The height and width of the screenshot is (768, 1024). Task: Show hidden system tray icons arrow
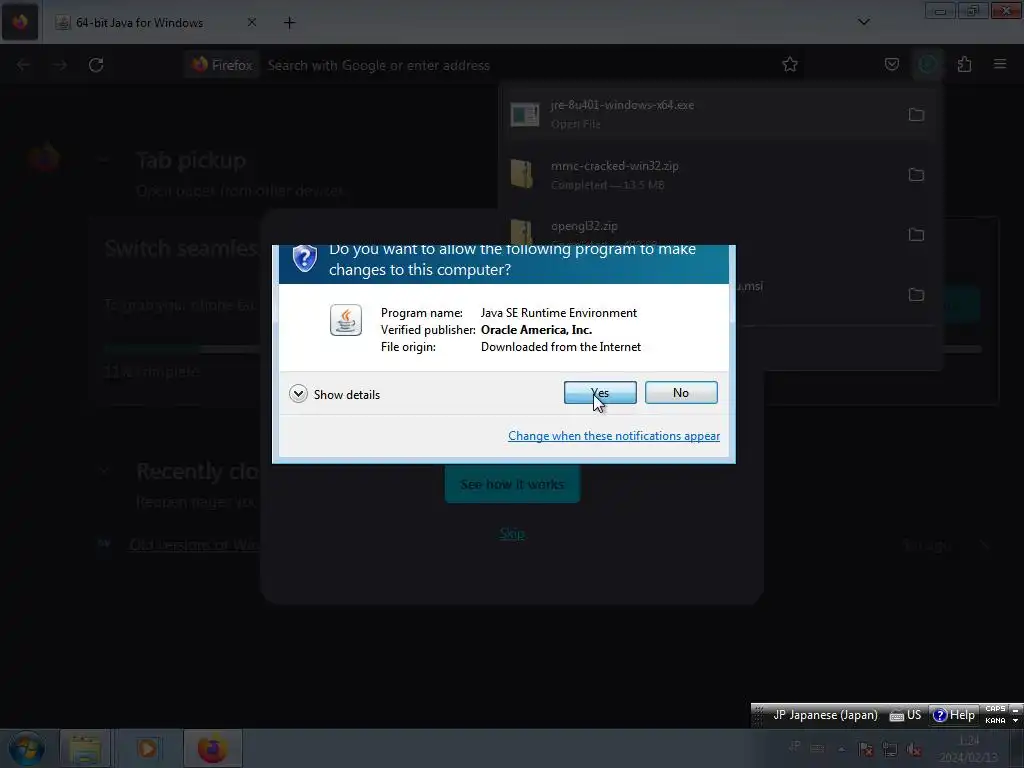point(841,749)
